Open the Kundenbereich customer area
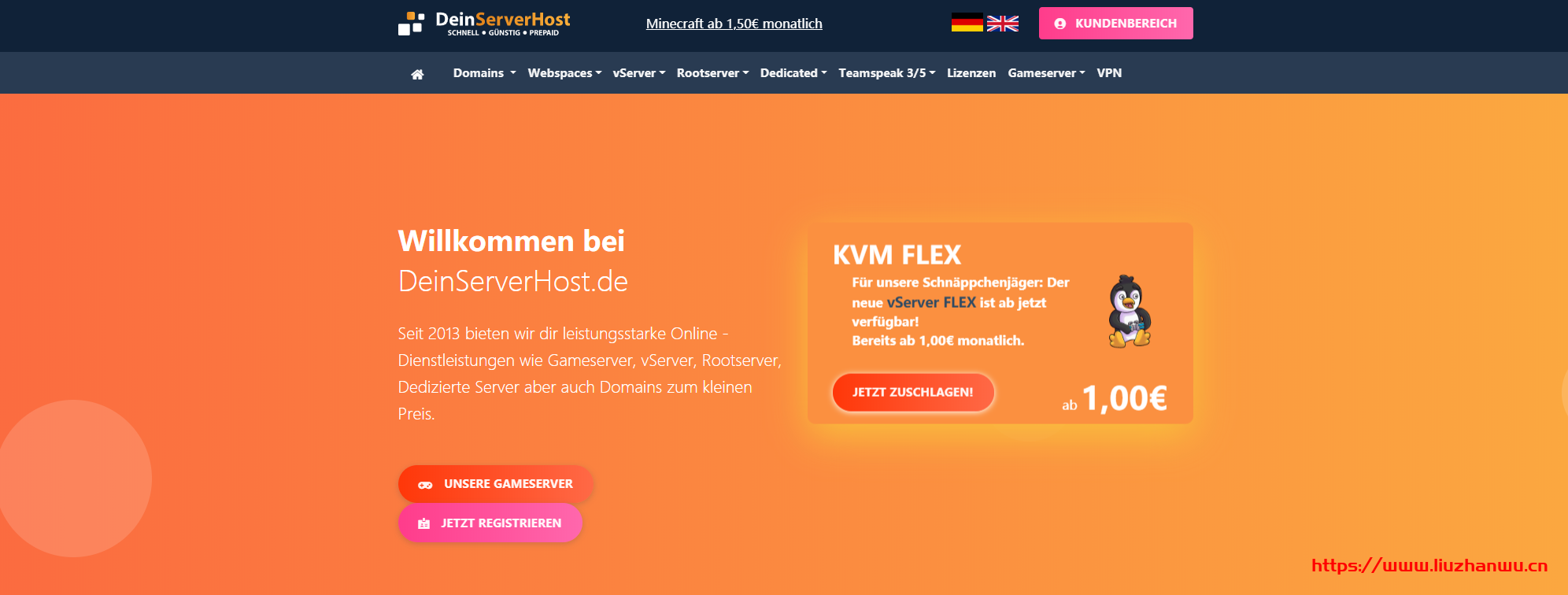The height and width of the screenshot is (595, 1568). [x=1115, y=24]
